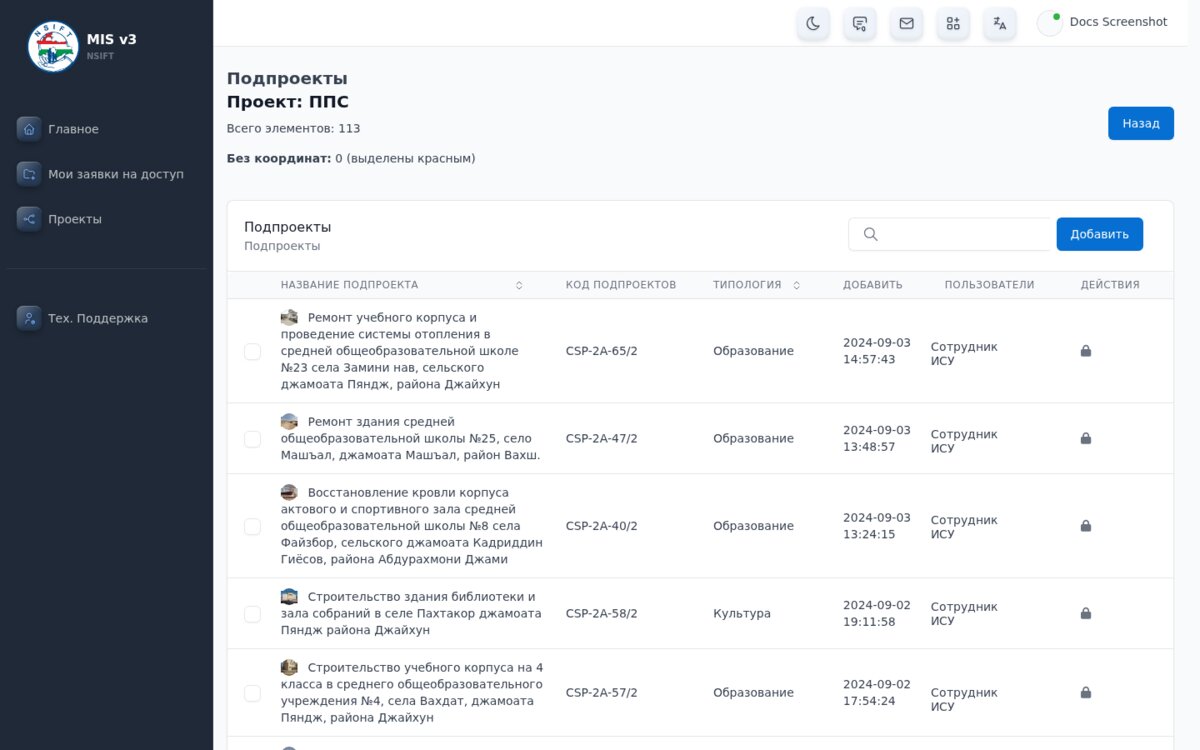Click the Культура typology cell

coord(742,613)
